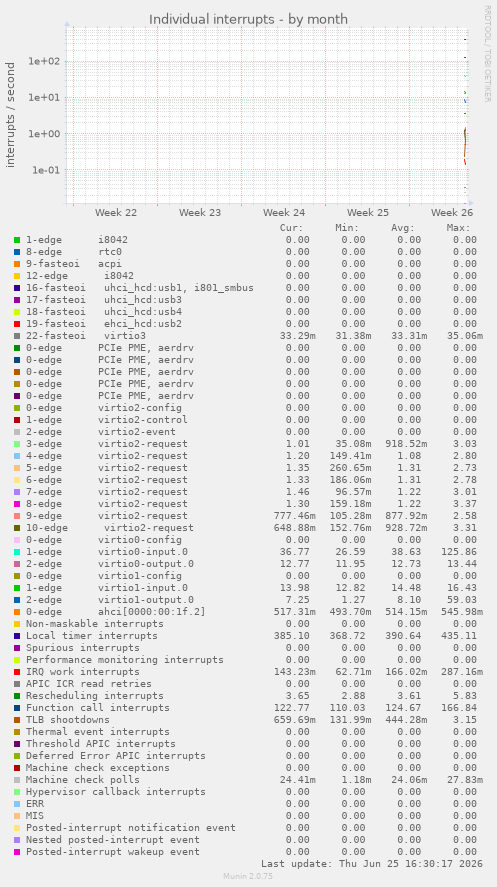
Task: Click the gray swatch next to 22-fasteoi virtio3
Action: tap(17, 336)
